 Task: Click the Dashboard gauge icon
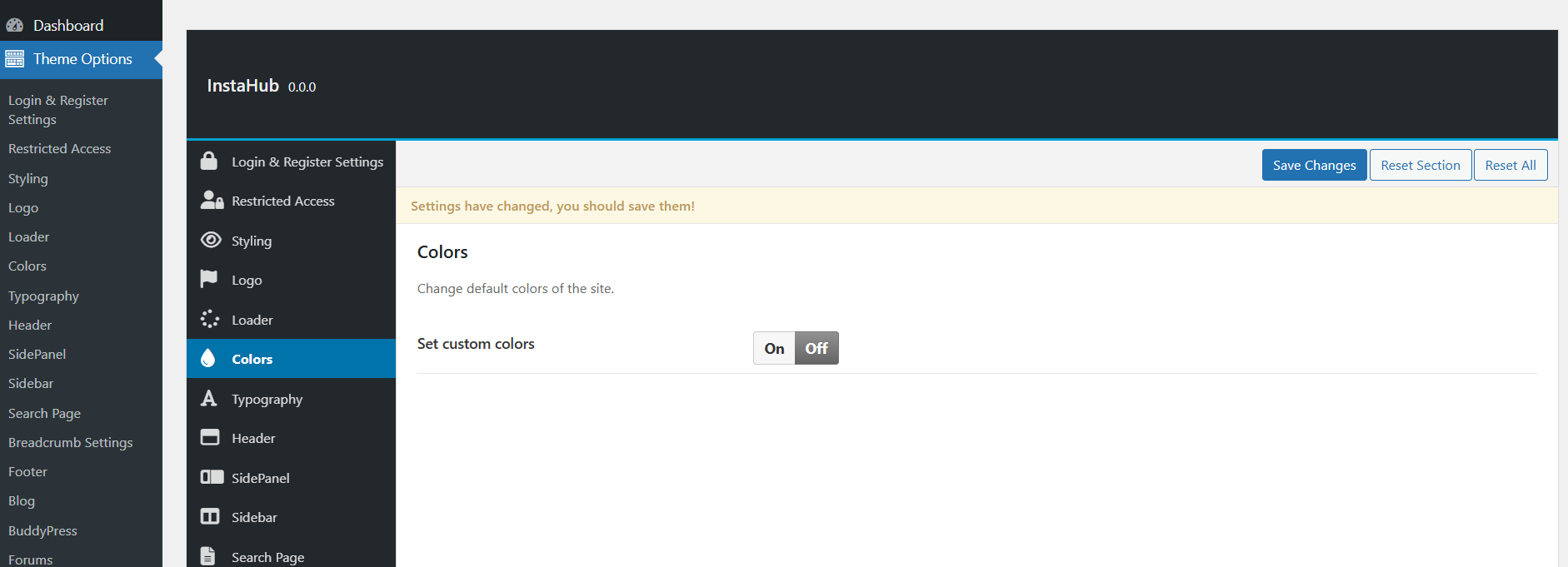(x=15, y=25)
